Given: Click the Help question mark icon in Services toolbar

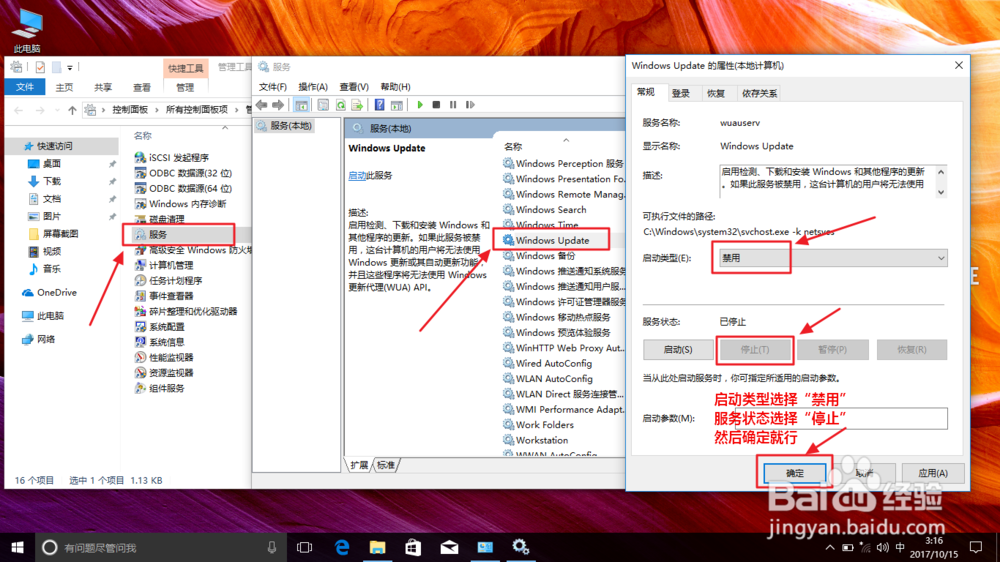Looking at the screenshot, I should [x=379, y=105].
